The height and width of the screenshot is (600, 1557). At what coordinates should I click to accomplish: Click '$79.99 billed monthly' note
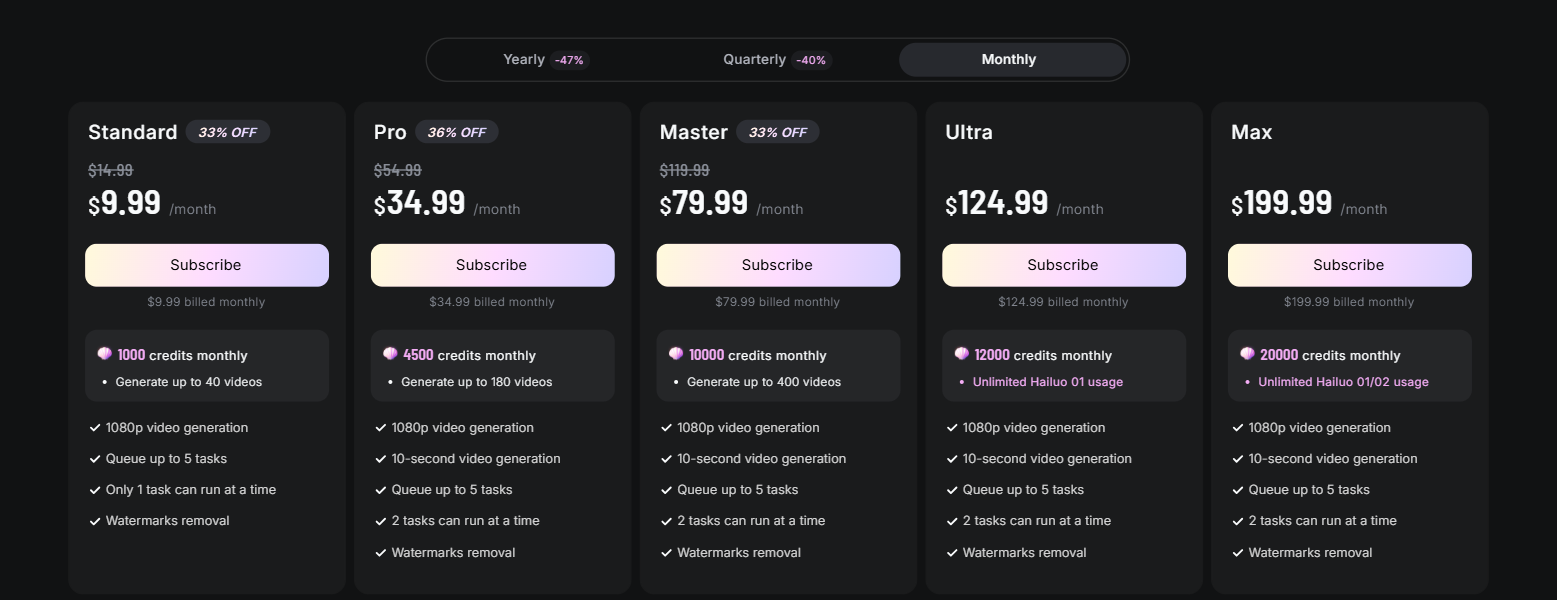pyautogui.click(x=778, y=302)
